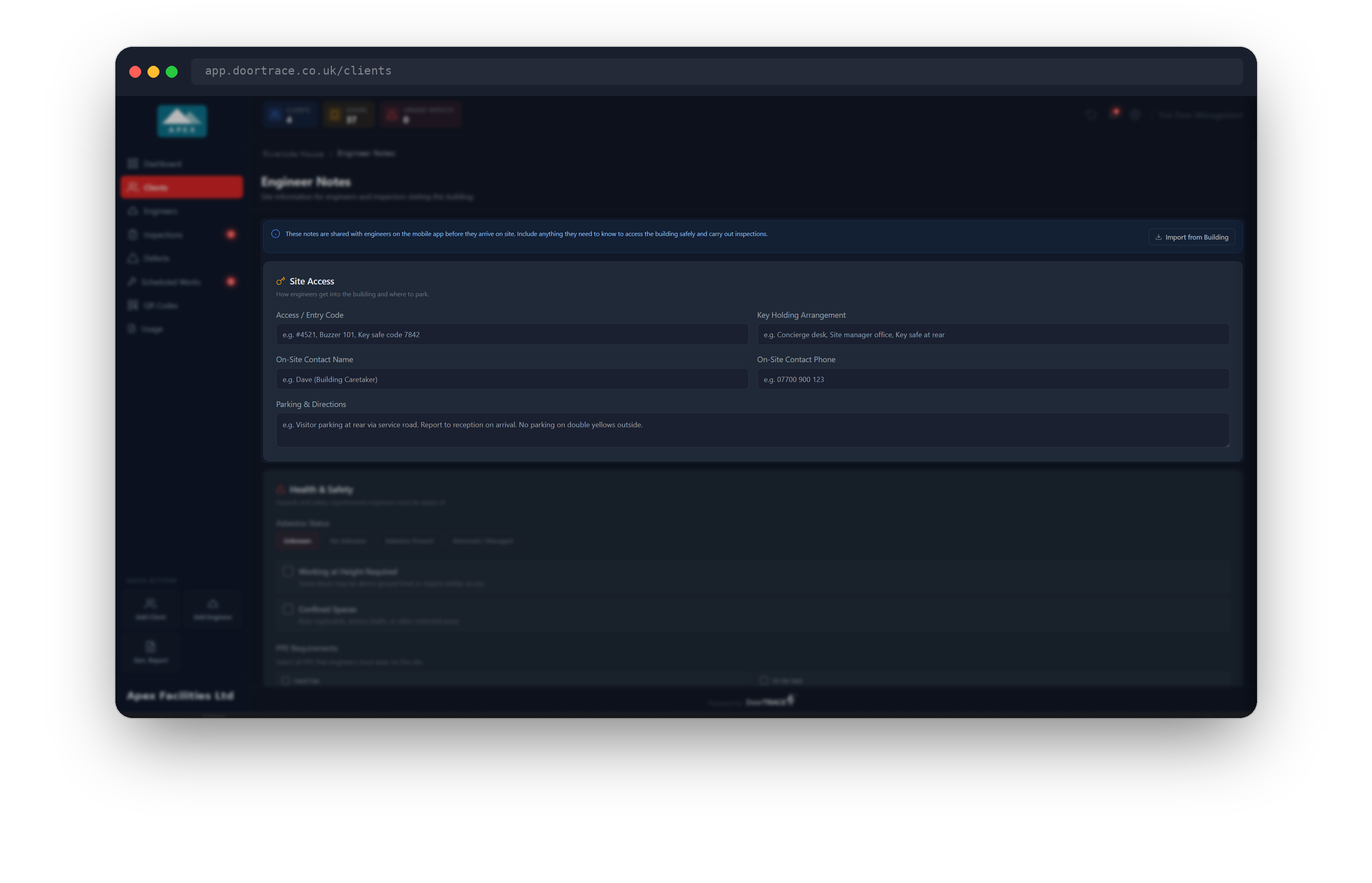The width and height of the screenshot is (1372, 883).
Task: Open the Clients section in the sidebar
Action: (x=182, y=188)
